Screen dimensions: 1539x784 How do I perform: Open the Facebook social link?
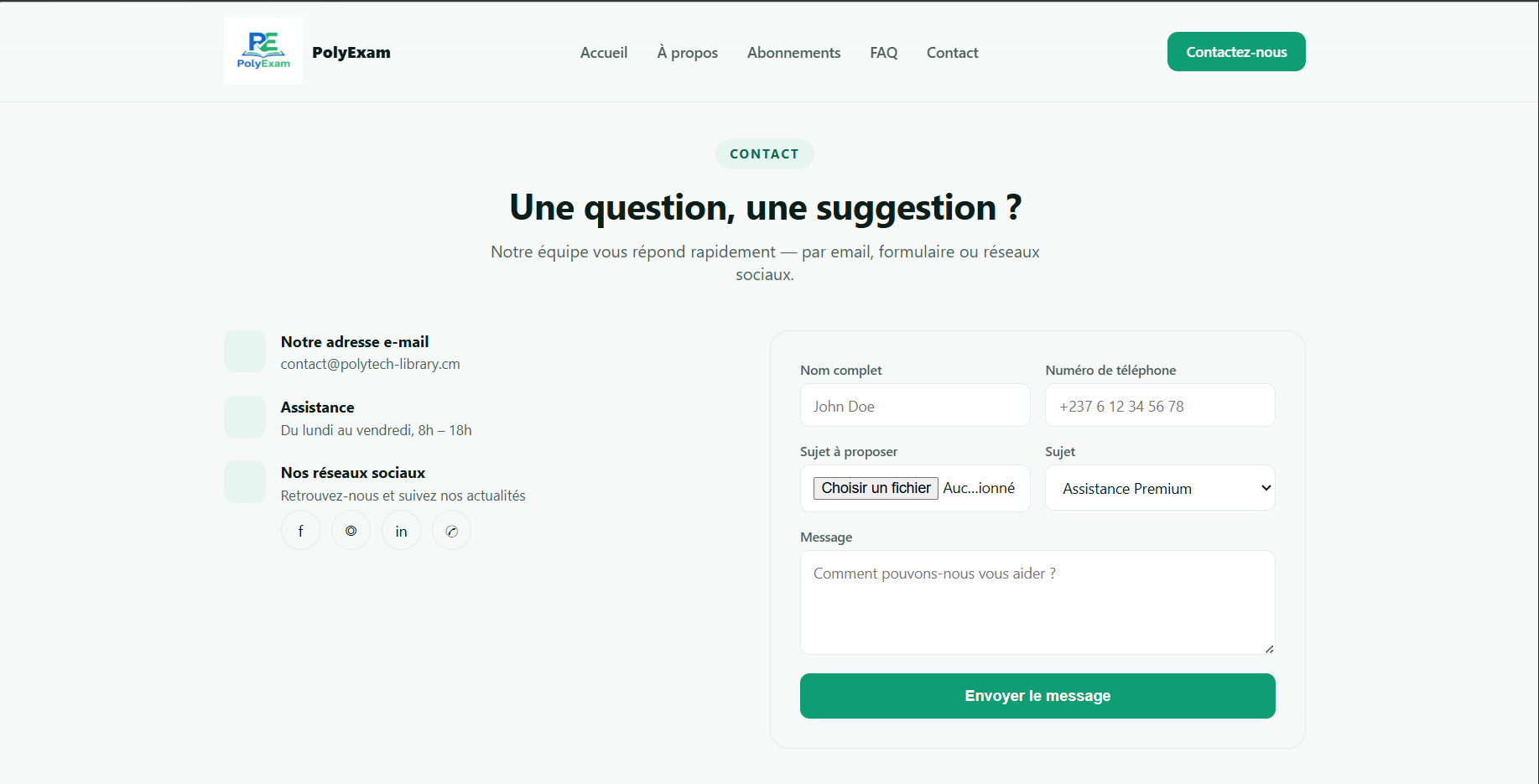tap(300, 531)
